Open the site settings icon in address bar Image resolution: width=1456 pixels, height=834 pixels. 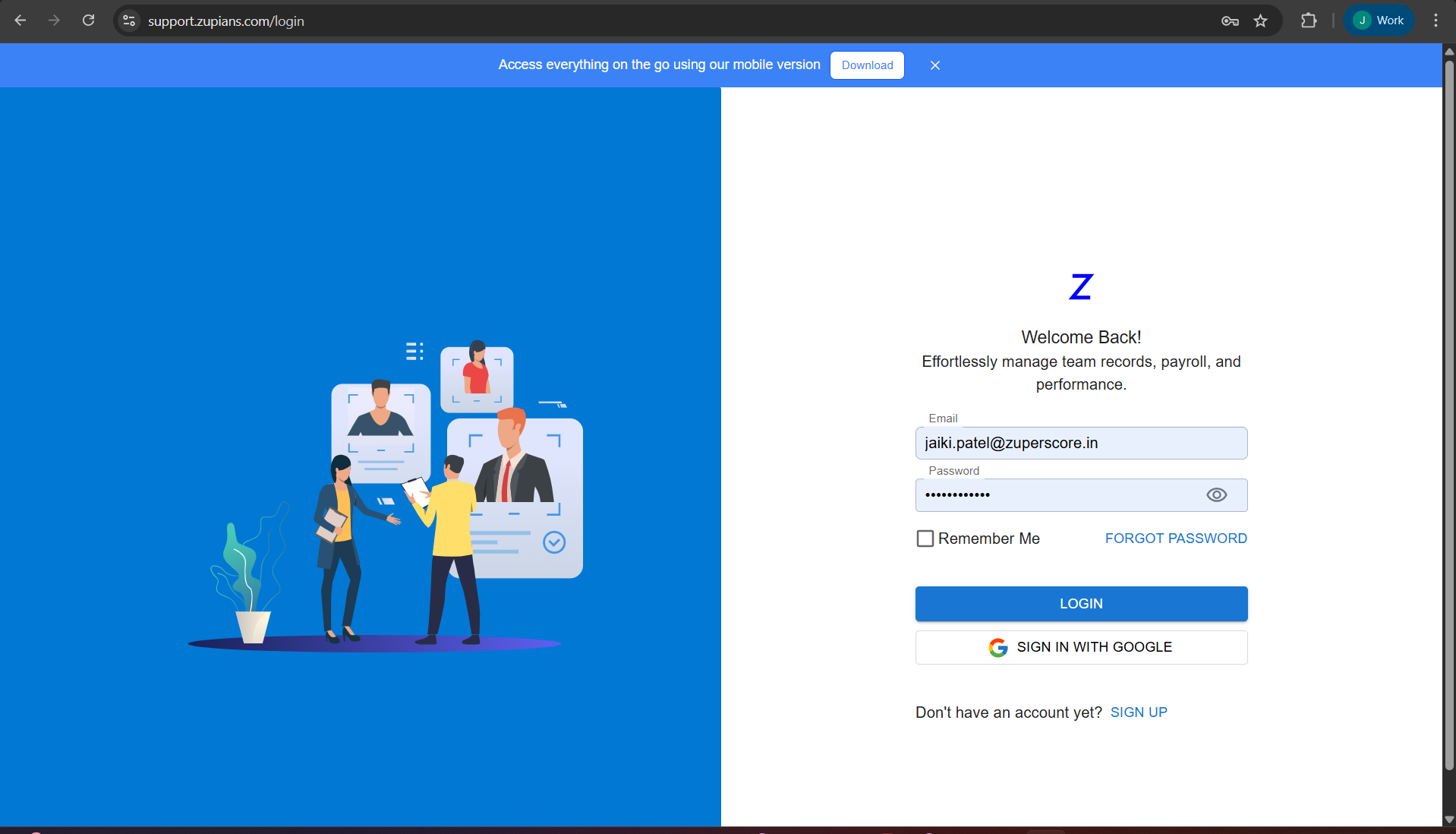128,21
